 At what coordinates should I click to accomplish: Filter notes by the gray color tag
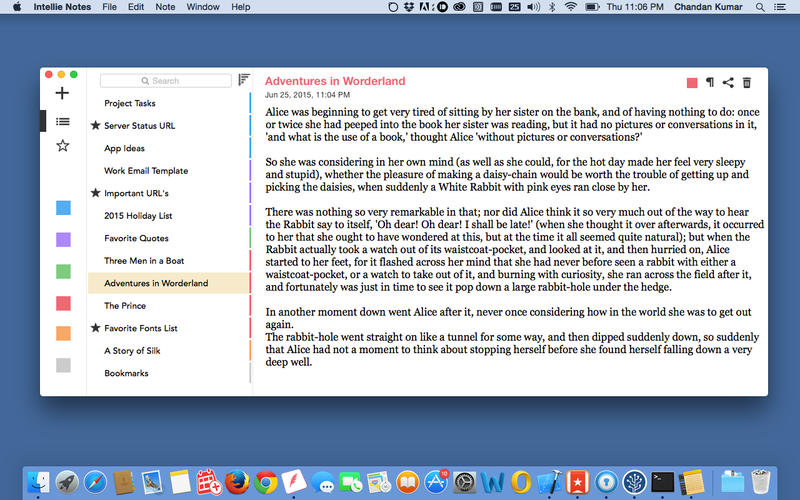63,365
